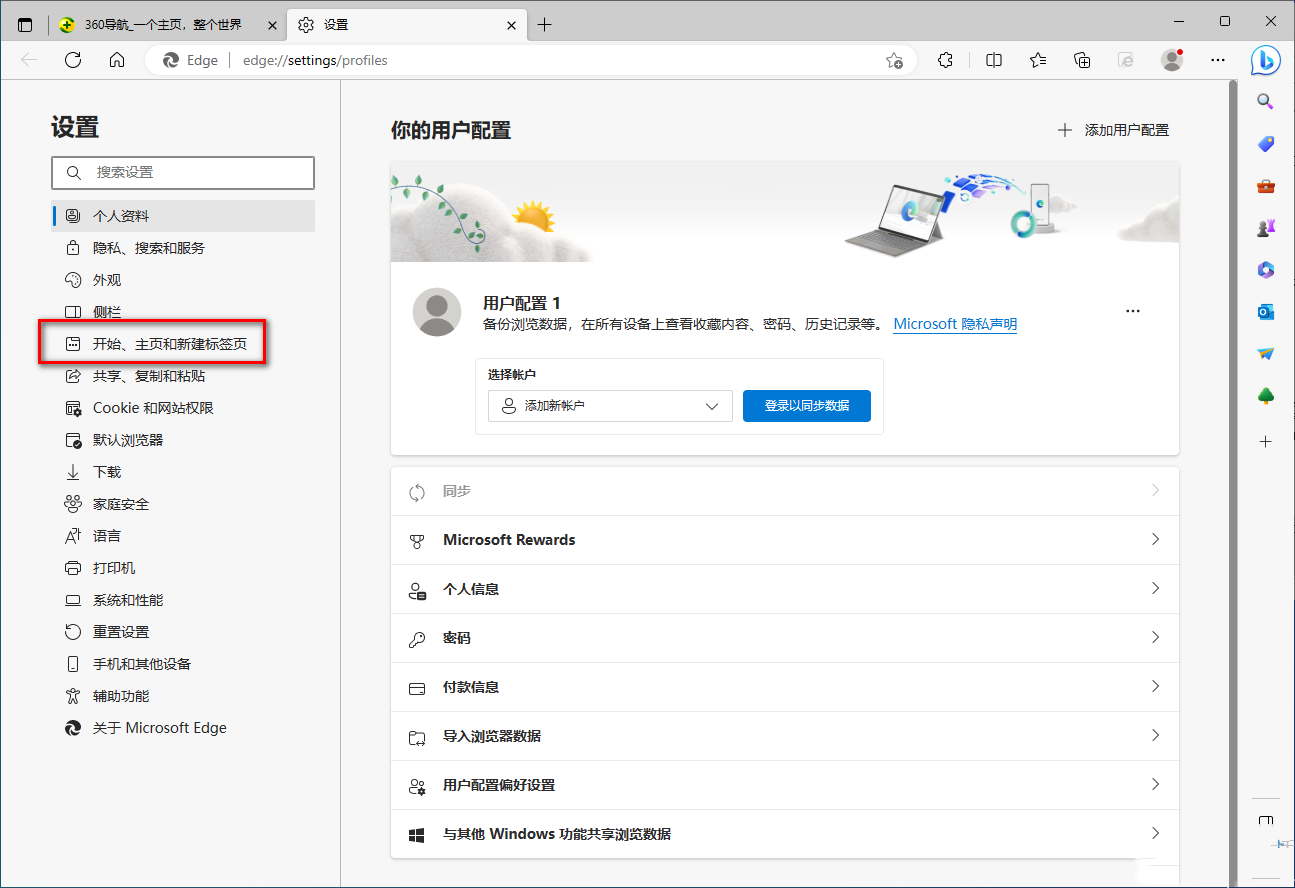Open 侧栏 settings
Viewport: 1295px width, 888px height.
click(183, 312)
